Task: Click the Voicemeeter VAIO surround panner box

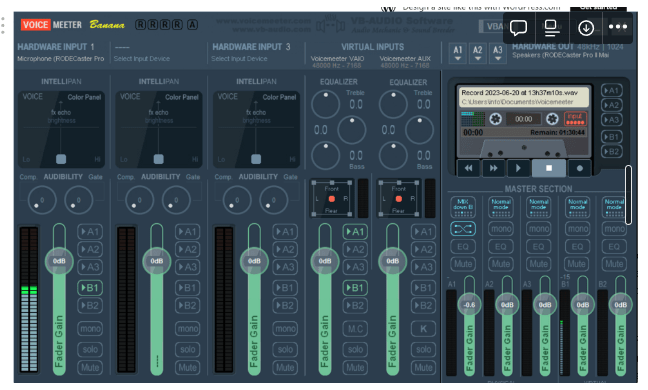Action: [x=332, y=199]
